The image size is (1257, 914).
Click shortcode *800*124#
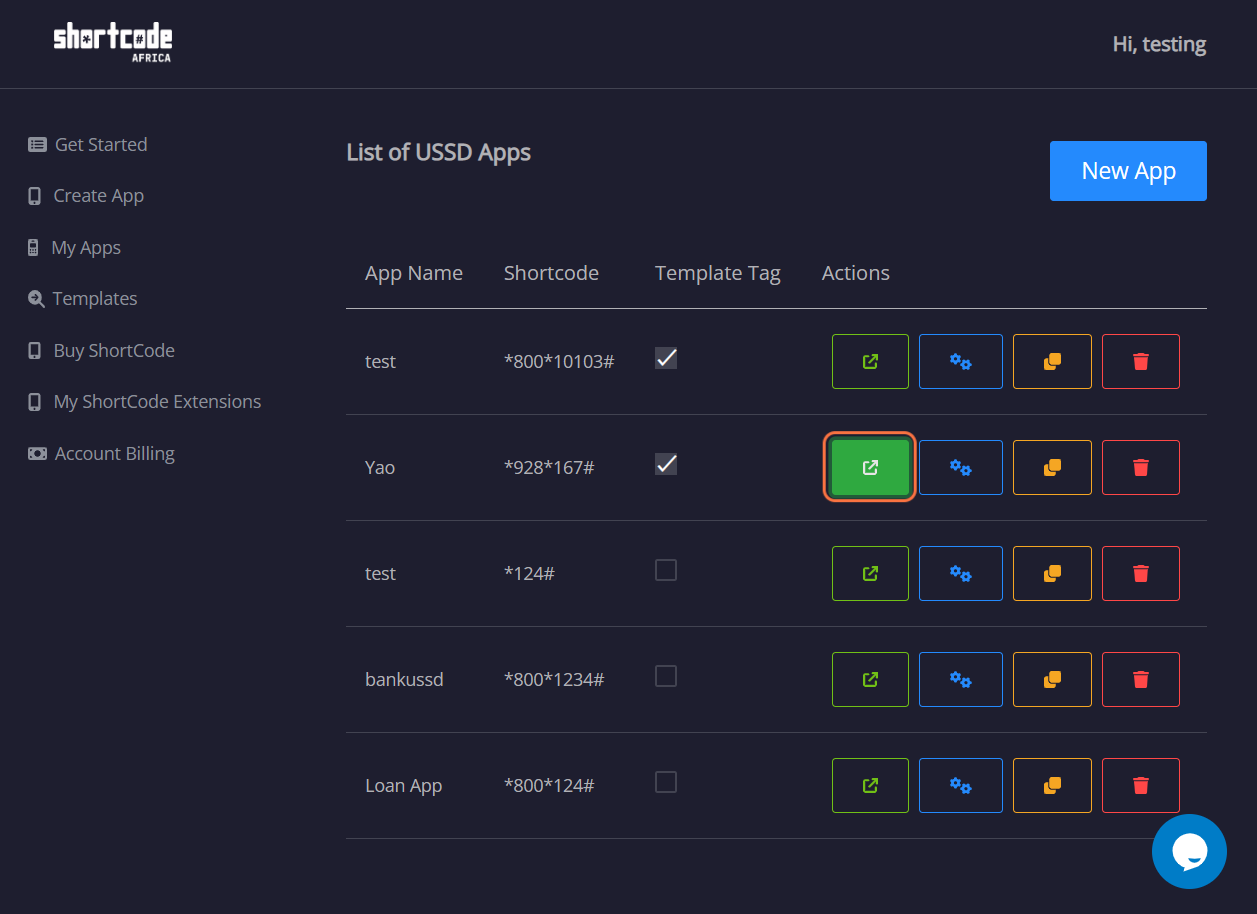coord(549,785)
